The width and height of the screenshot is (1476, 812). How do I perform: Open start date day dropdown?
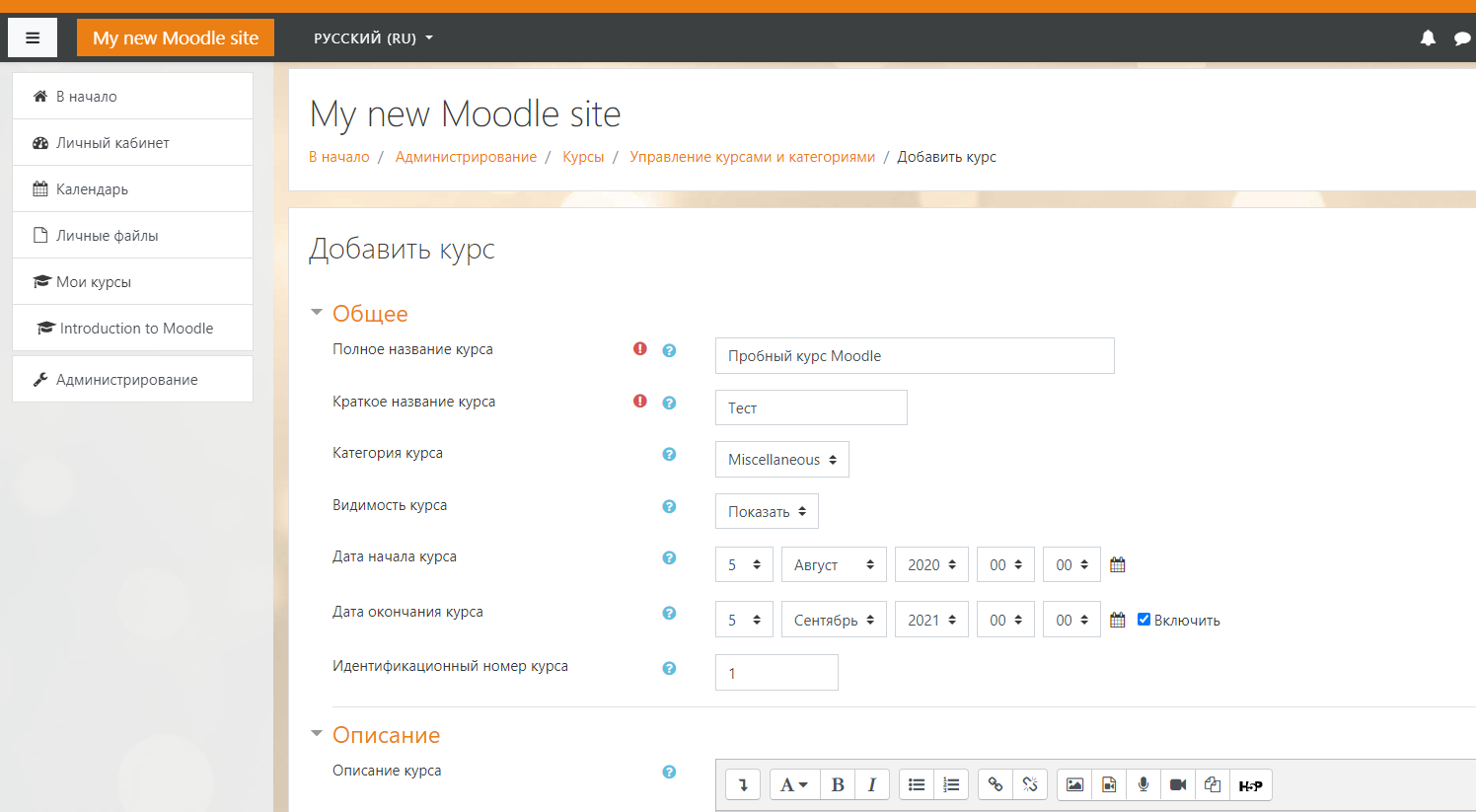pos(744,564)
